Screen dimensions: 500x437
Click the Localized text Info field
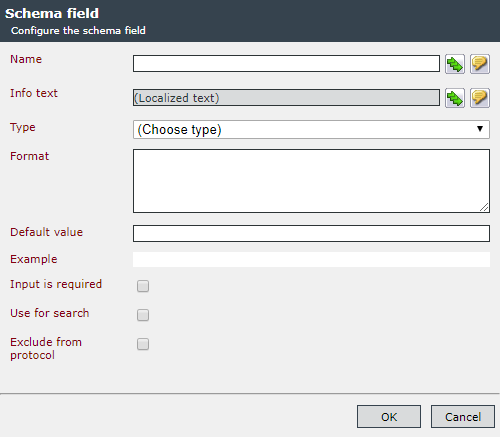pyautogui.click(x=286, y=98)
